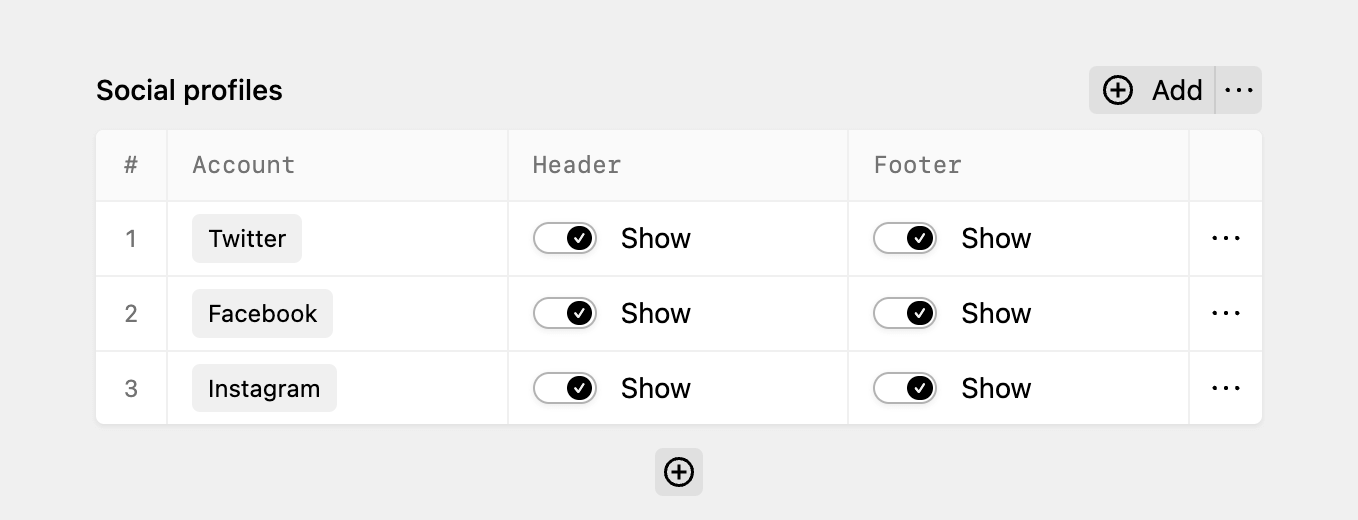Open the row options dots for Instagram

[1226, 388]
